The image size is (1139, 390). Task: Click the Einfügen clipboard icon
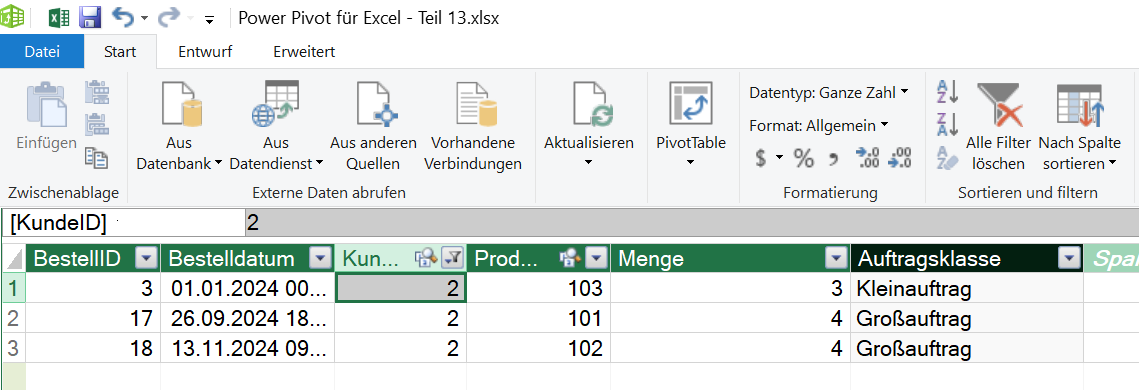coord(46,105)
